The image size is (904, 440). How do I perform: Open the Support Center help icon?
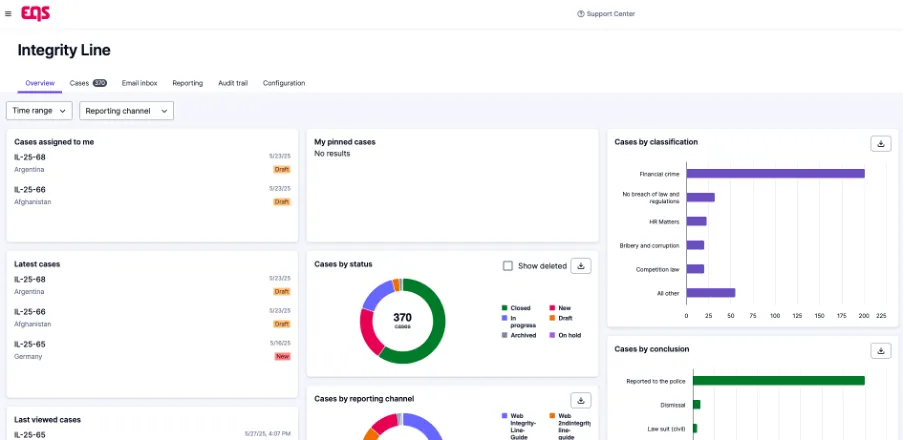[x=581, y=14]
